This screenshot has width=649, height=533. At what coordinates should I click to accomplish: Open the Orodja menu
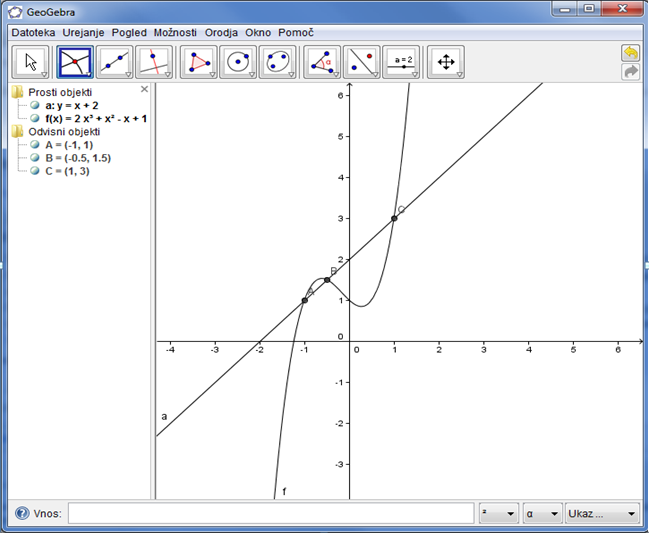221,32
